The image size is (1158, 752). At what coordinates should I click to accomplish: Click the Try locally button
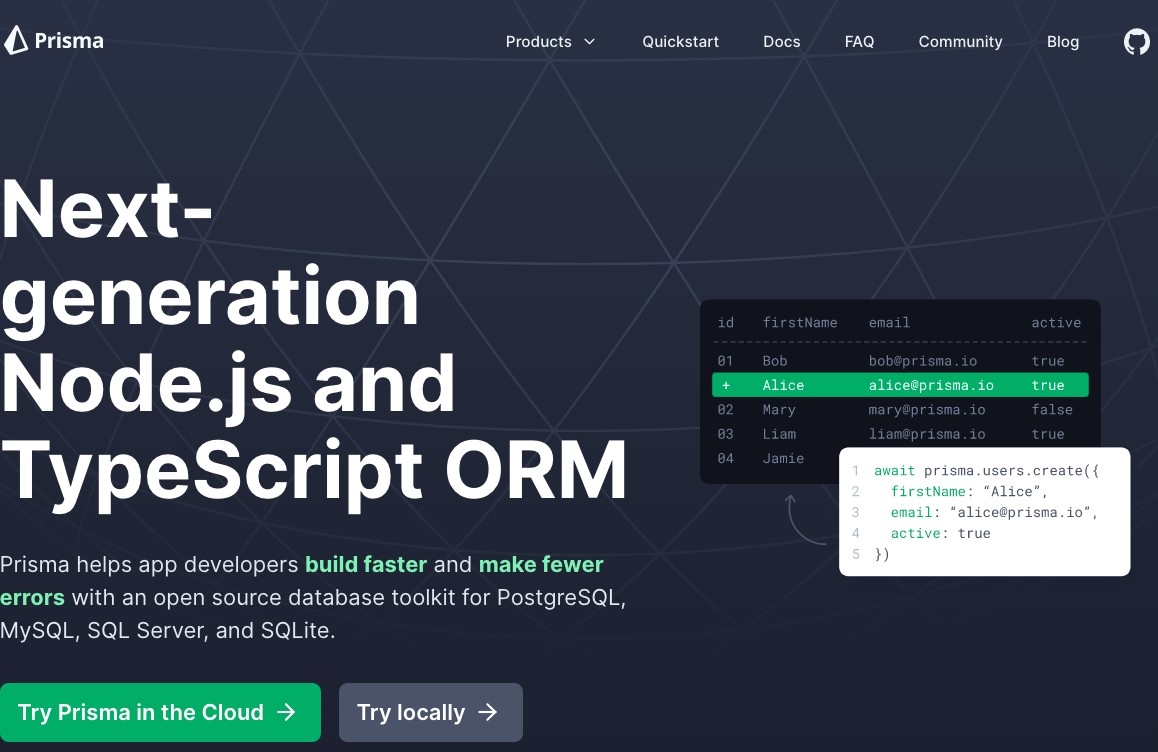pyautogui.click(x=431, y=712)
